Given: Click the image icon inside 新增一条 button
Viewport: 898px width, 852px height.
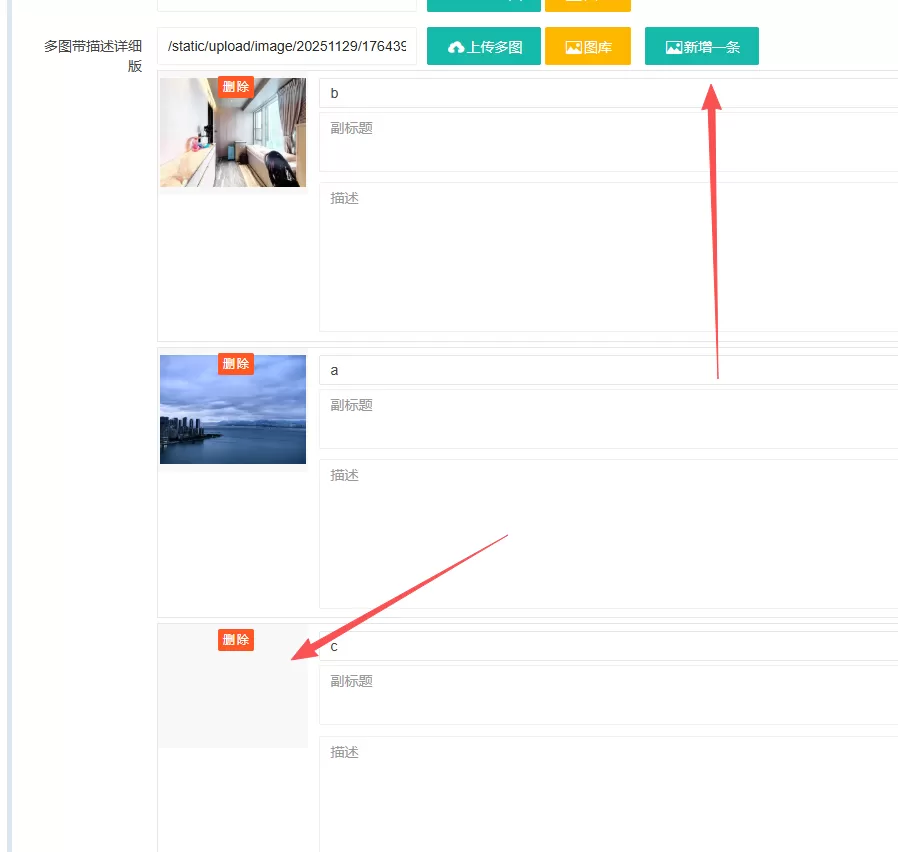Looking at the screenshot, I should (675, 46).
